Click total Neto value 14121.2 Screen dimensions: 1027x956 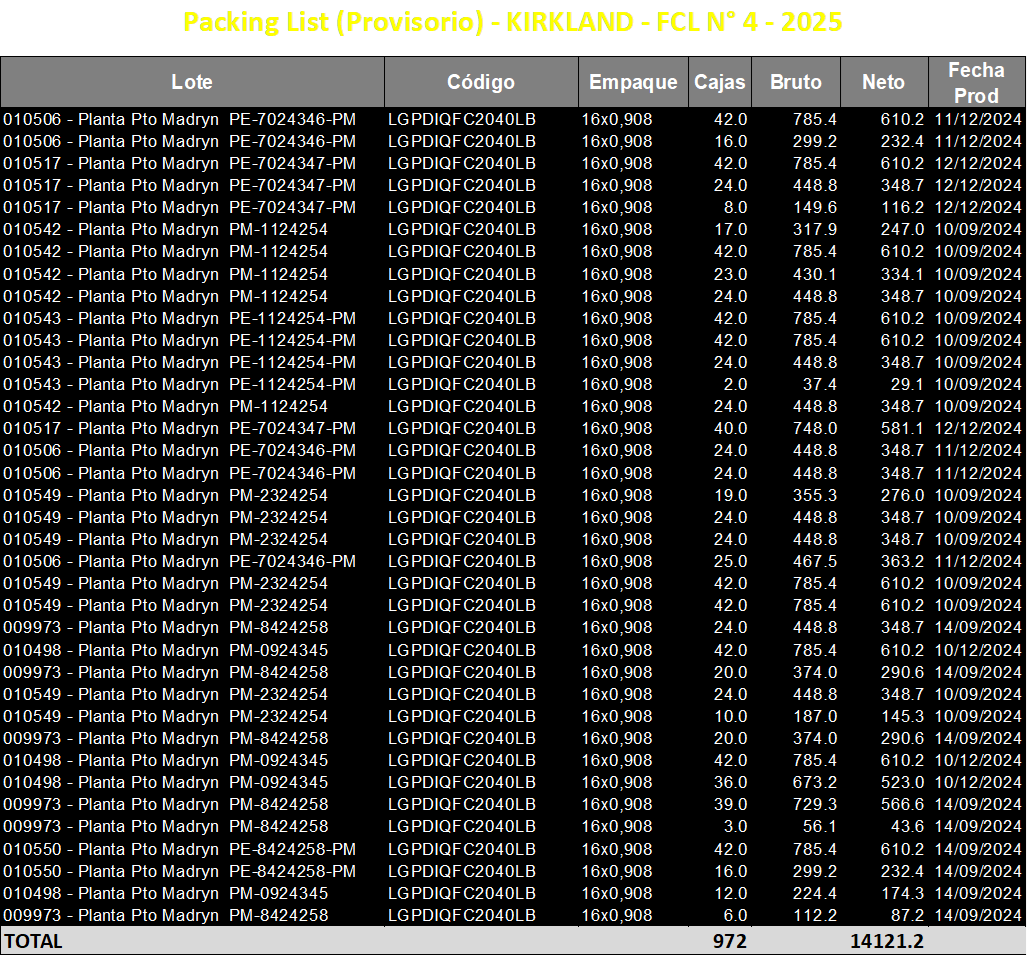tap(886, 941)
